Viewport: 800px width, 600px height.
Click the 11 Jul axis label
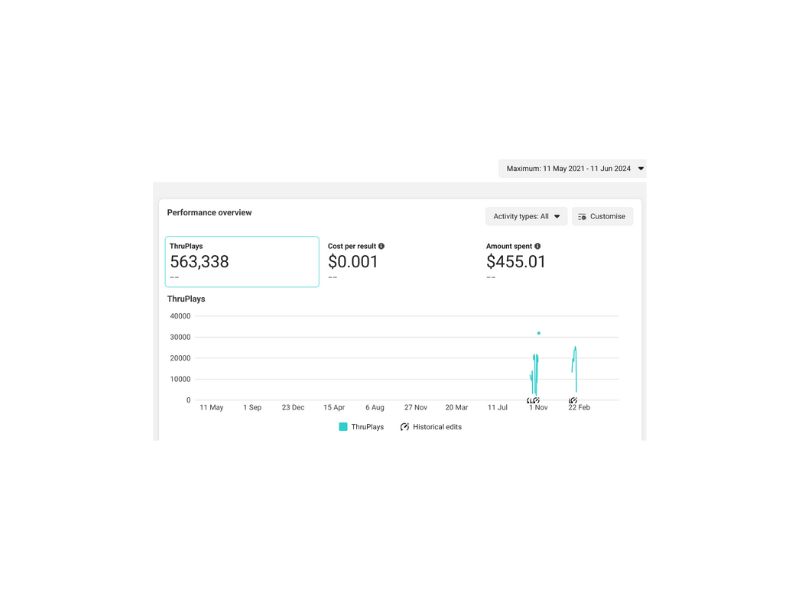click(497, 407)
